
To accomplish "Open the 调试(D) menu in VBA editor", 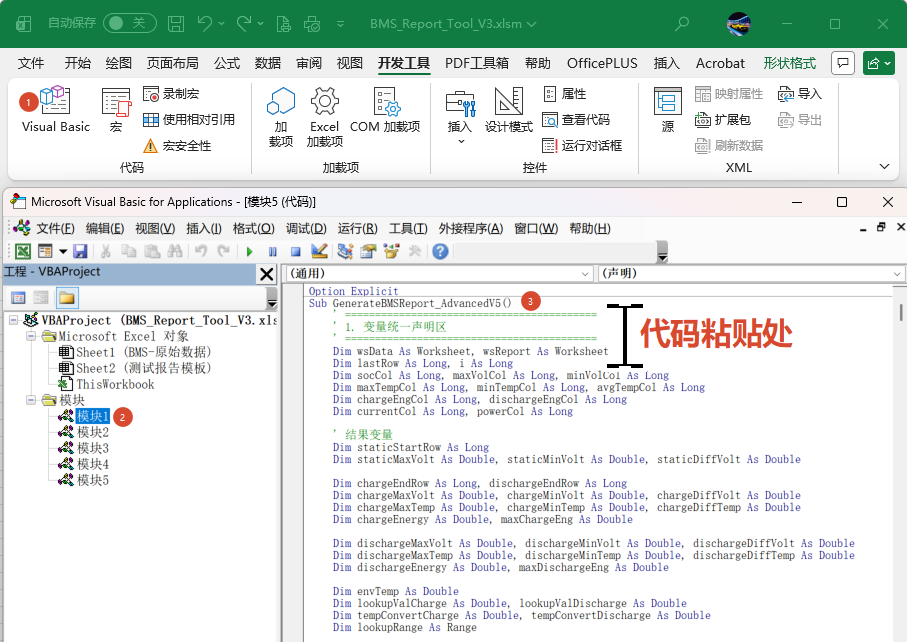I will 305,228.
